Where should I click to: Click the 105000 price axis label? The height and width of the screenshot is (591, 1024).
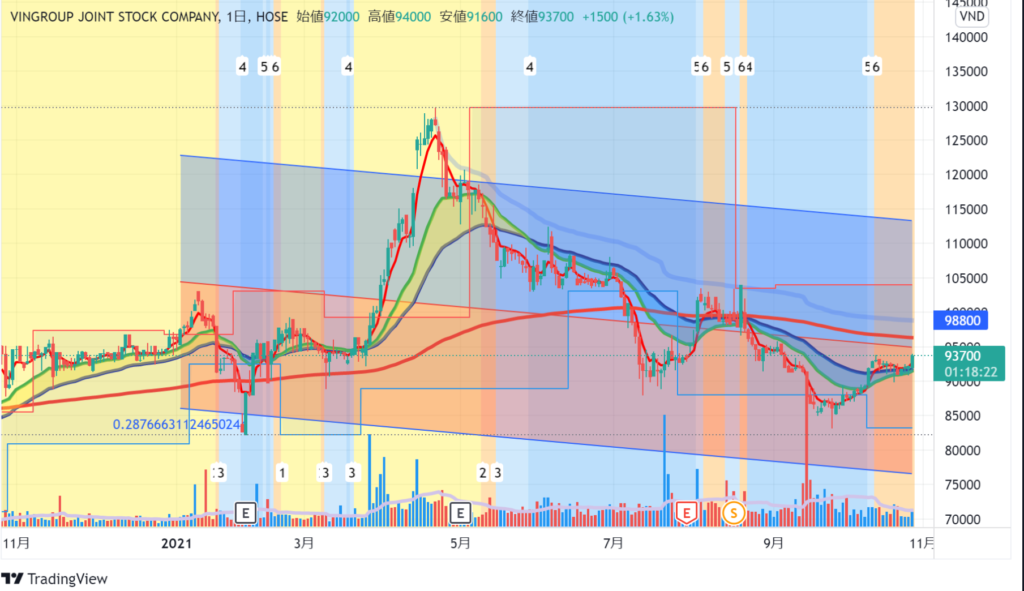(x=966, y=278)
